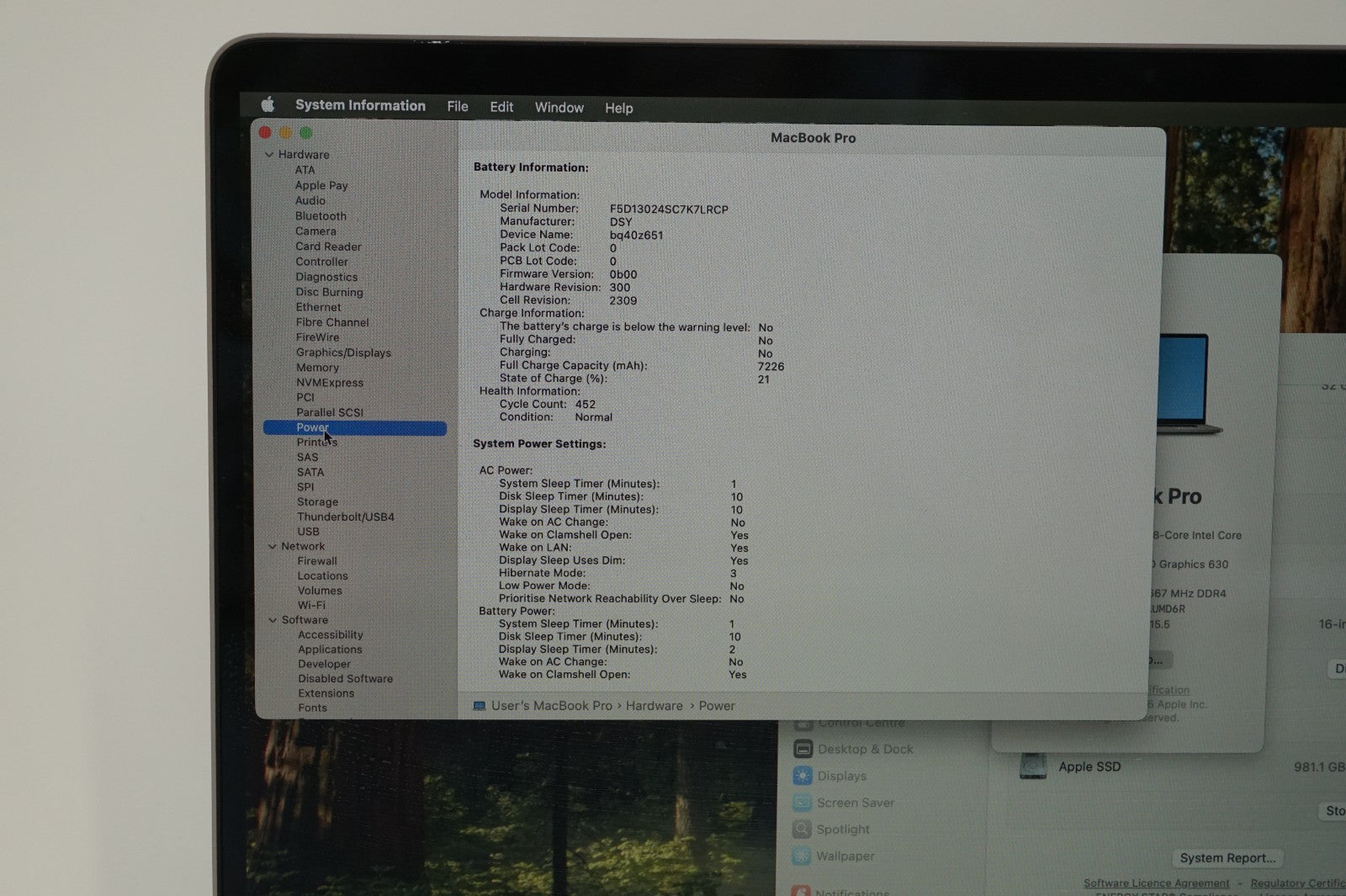Collapse the Network section chevron
This screenshot has width=1346, height=896.
272,547
